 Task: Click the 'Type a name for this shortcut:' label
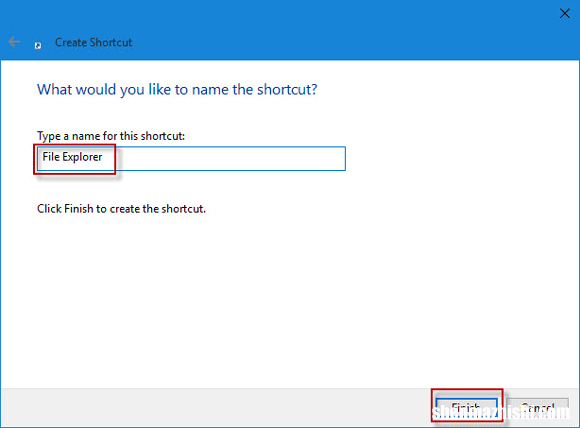(111, 136)
